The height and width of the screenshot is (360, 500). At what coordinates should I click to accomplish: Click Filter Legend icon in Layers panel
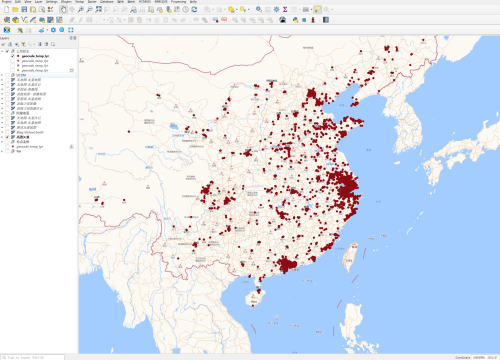23,44
